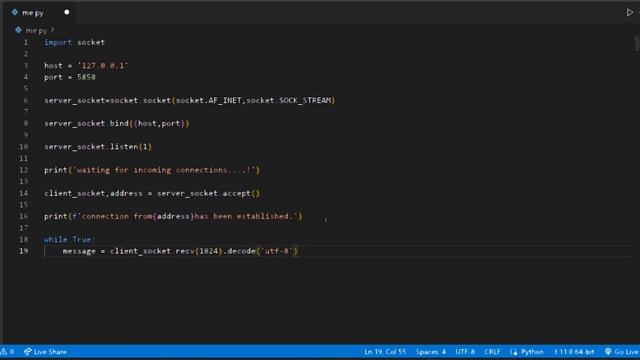The height and width of the screenshot is (360, 640).
Task: Open the problems warning indicator in status bar
Action: click(7, 351)
